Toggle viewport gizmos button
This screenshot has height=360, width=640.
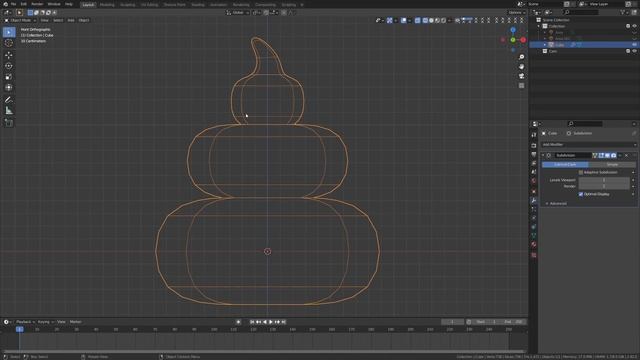pos(389,20)
